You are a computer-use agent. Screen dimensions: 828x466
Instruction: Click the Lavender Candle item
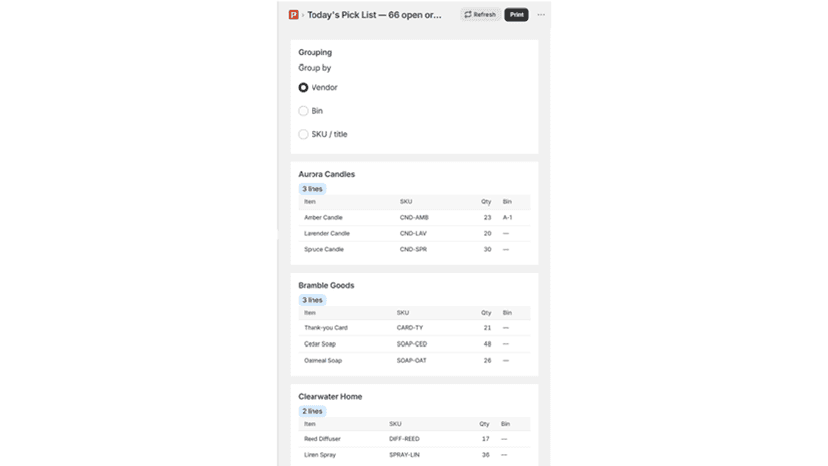[327, 234]
